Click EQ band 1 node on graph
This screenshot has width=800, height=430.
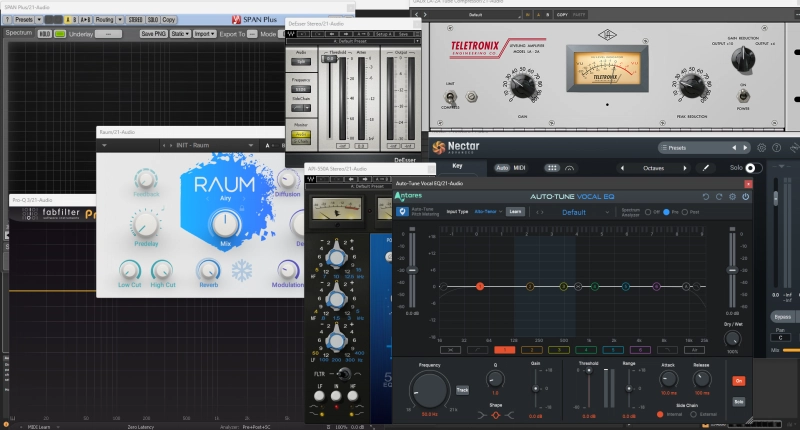point(480,287)
